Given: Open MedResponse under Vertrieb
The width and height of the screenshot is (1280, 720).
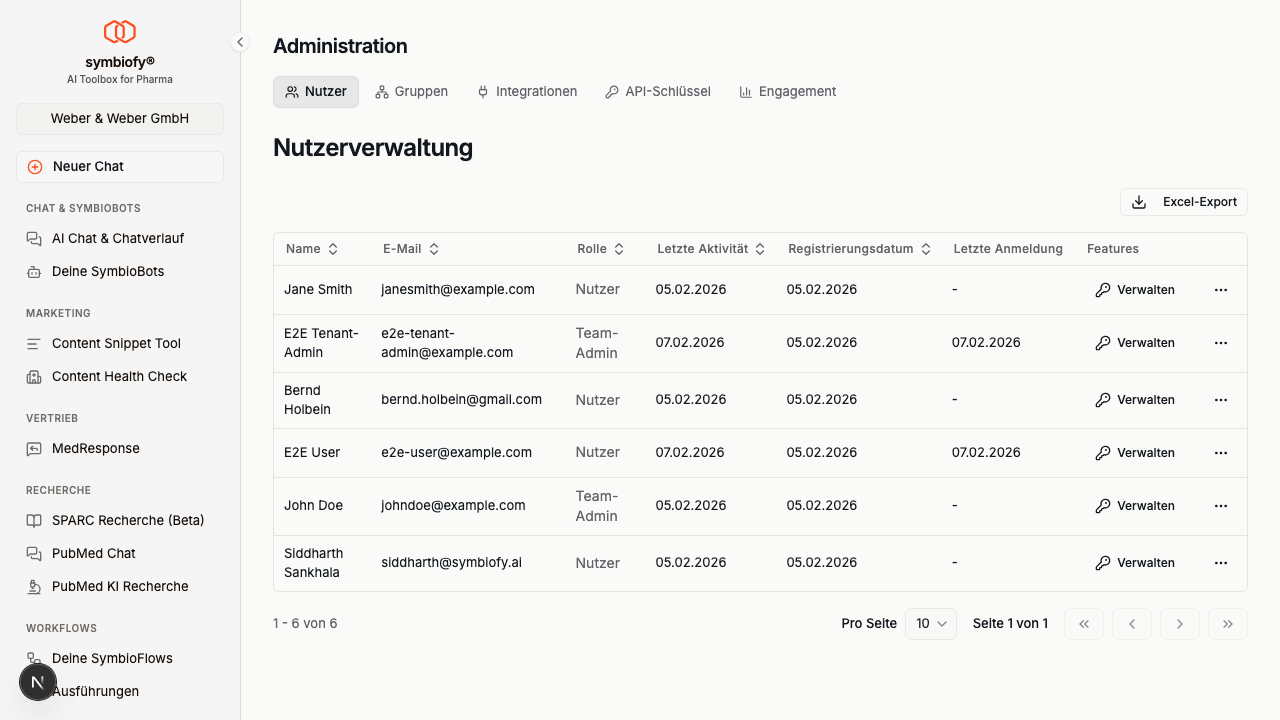Looking at the screenshot, I should coord(95,448).
